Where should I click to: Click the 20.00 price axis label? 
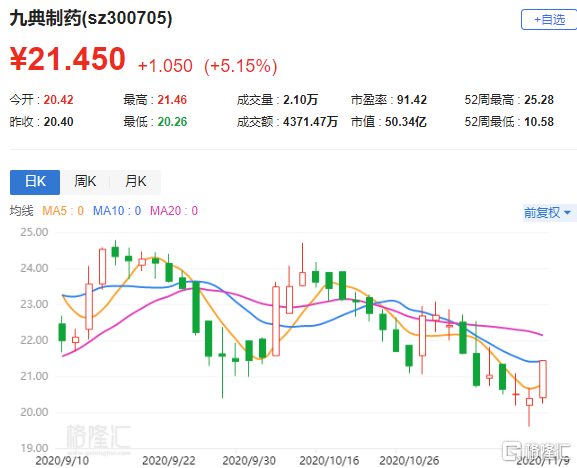pos(34,412)
